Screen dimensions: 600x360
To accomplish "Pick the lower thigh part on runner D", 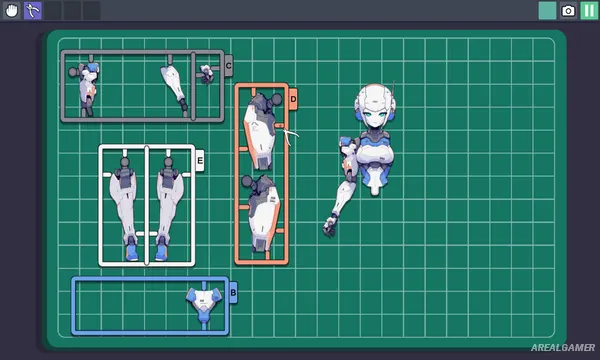I will tap(261, 213).
